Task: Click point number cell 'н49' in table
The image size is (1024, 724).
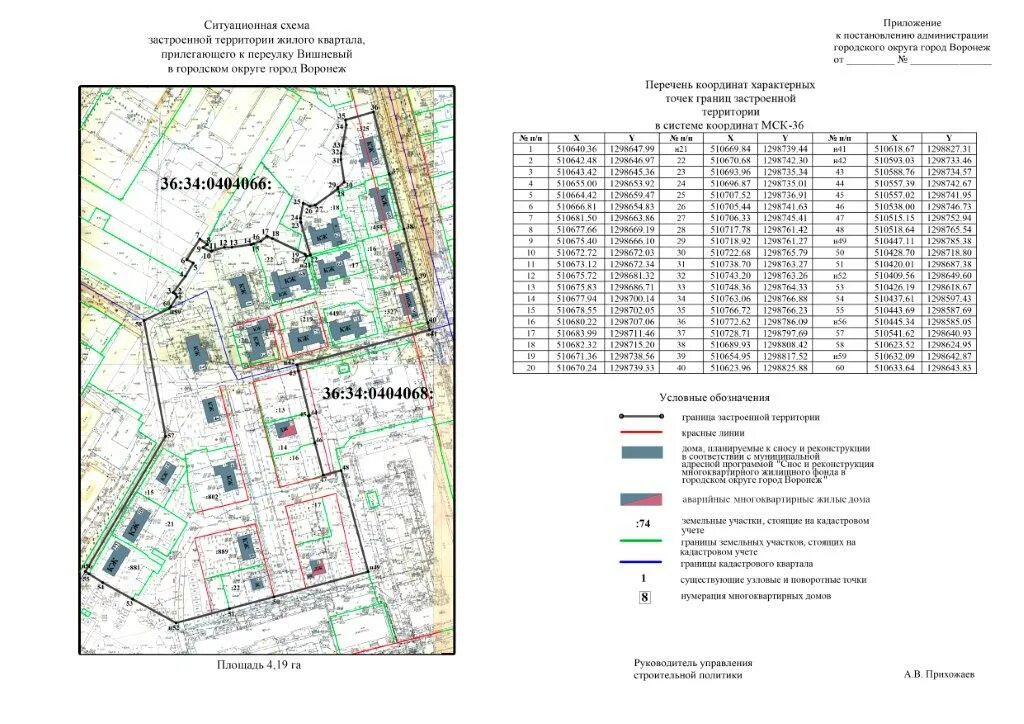Action: 840,242
